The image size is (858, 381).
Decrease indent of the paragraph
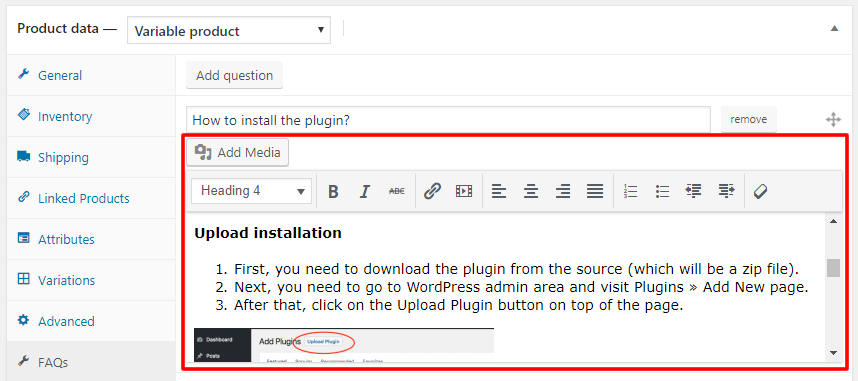(x=694, y=191)
